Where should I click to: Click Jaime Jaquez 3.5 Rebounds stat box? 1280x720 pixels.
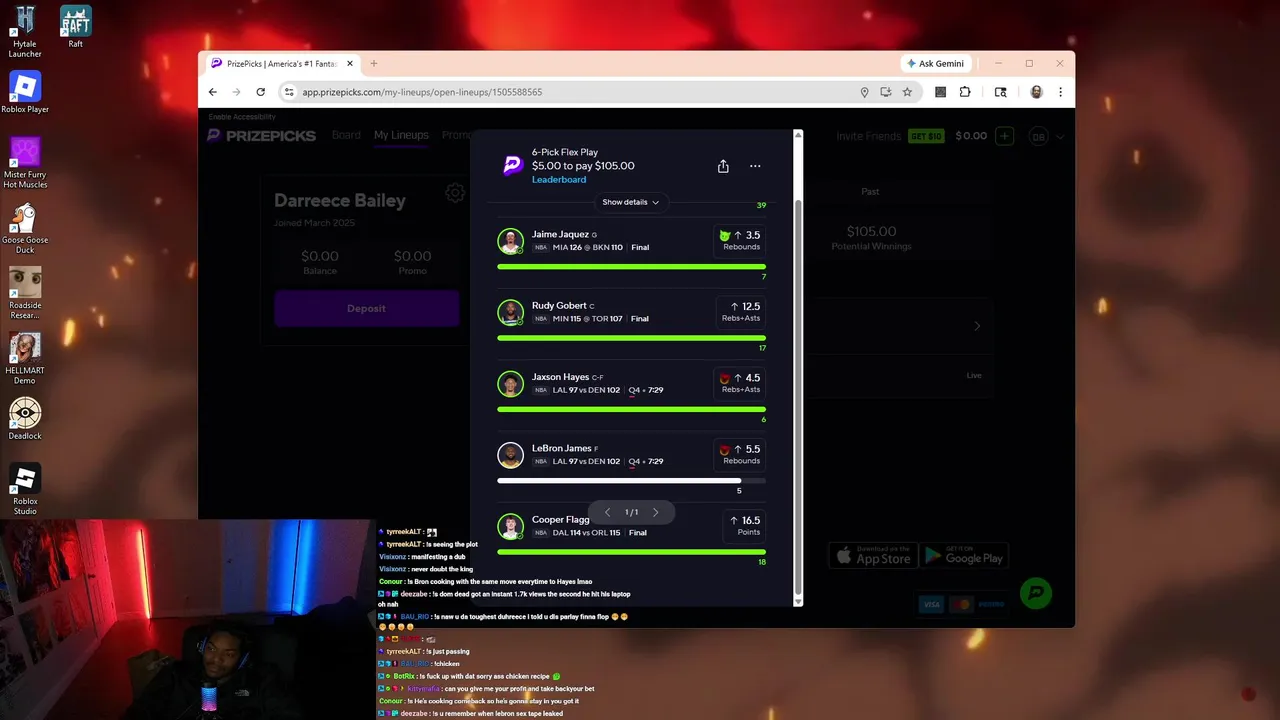740,240
